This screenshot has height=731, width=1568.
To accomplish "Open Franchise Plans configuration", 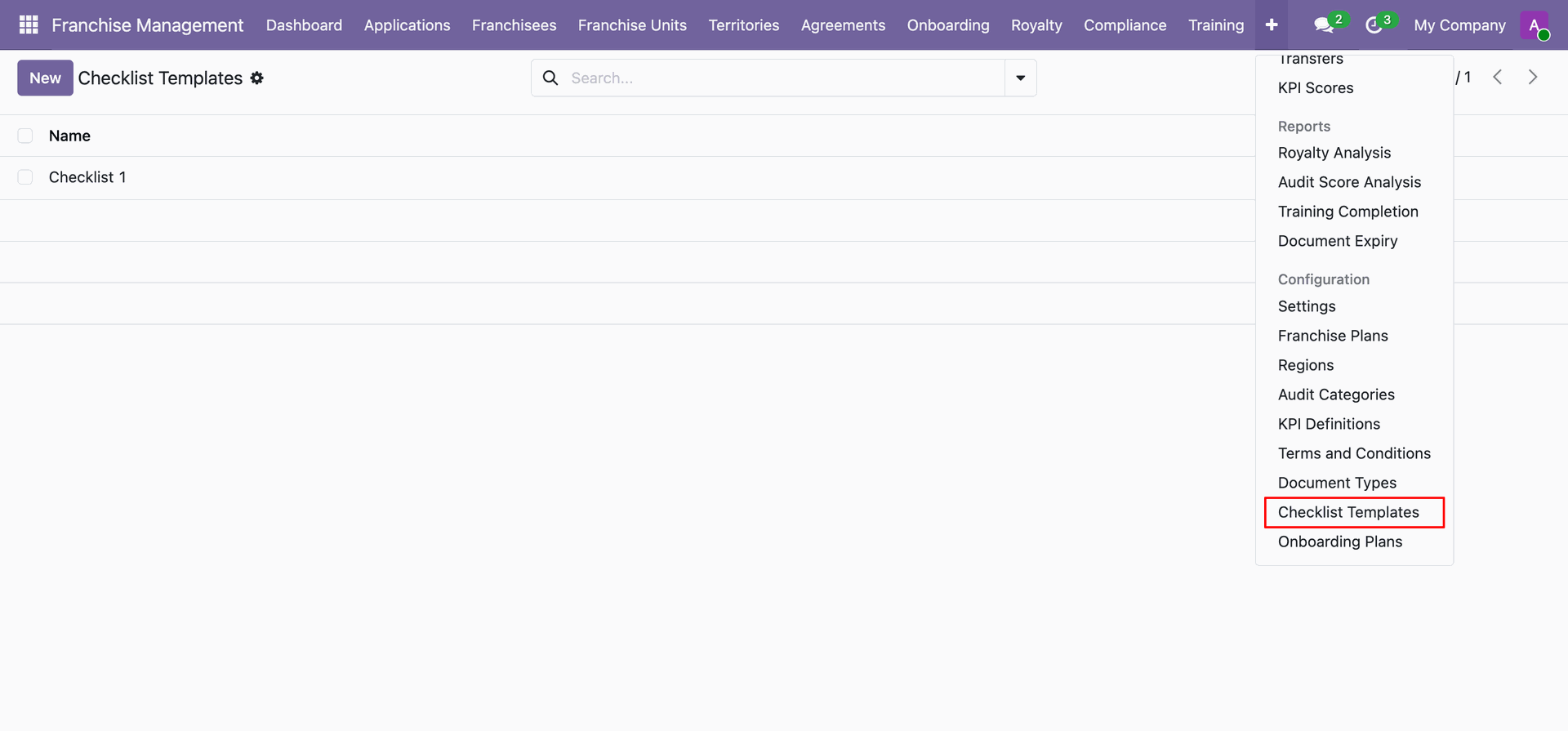I will coord(1333,336).
